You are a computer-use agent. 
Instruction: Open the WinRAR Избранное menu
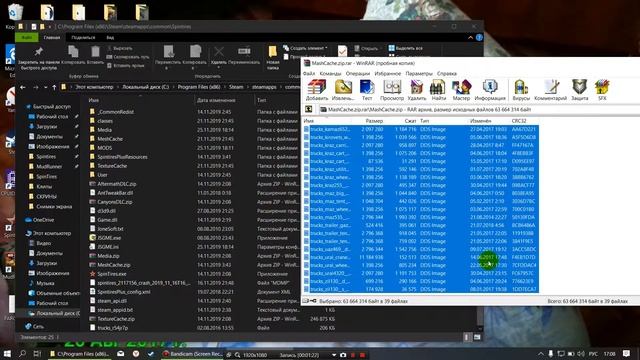pos(387,73)
